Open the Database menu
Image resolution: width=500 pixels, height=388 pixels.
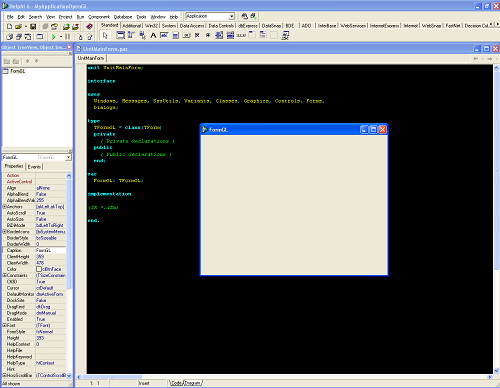123,17
